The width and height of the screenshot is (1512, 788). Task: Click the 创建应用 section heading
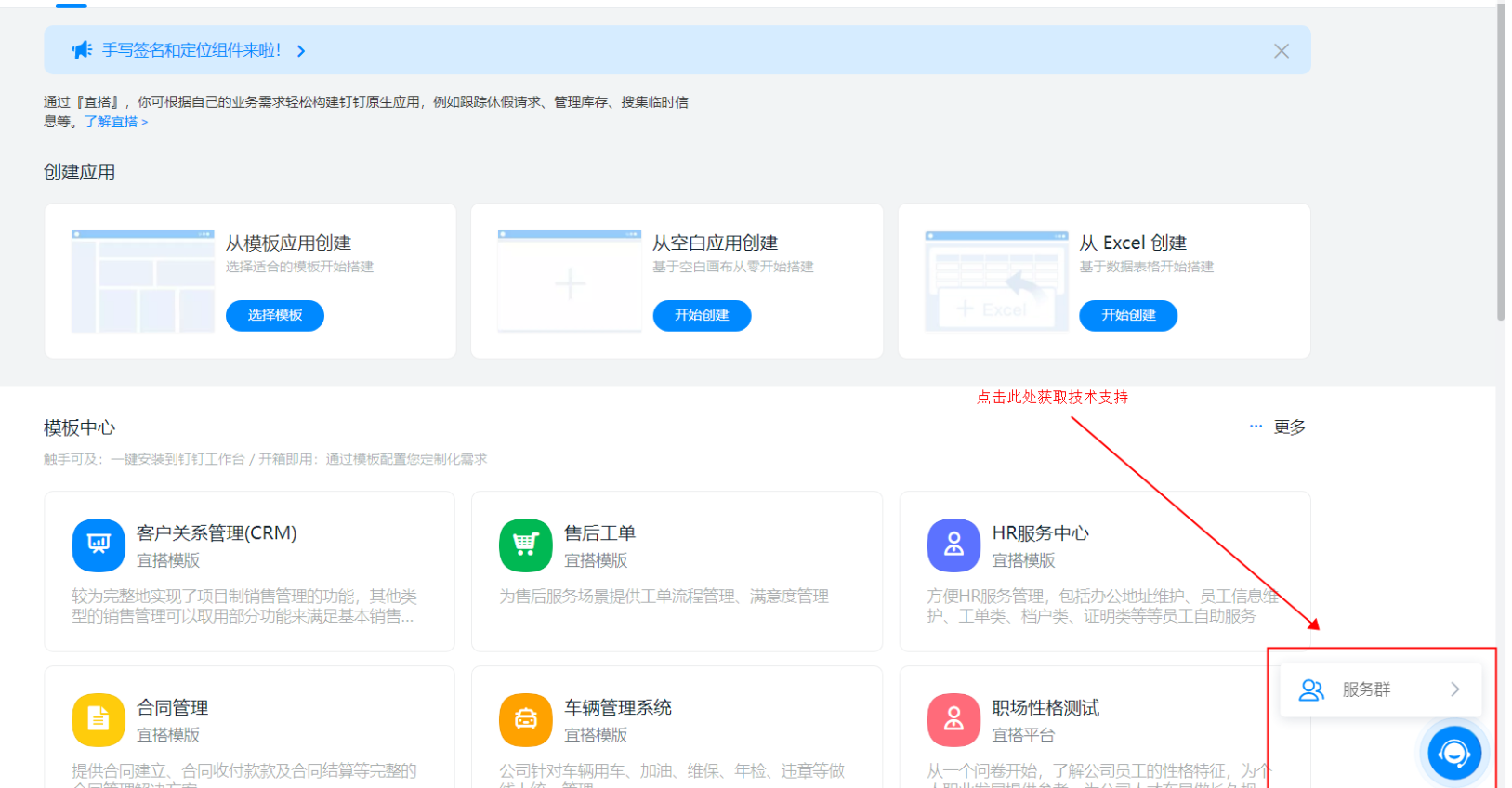coord(80,173)
